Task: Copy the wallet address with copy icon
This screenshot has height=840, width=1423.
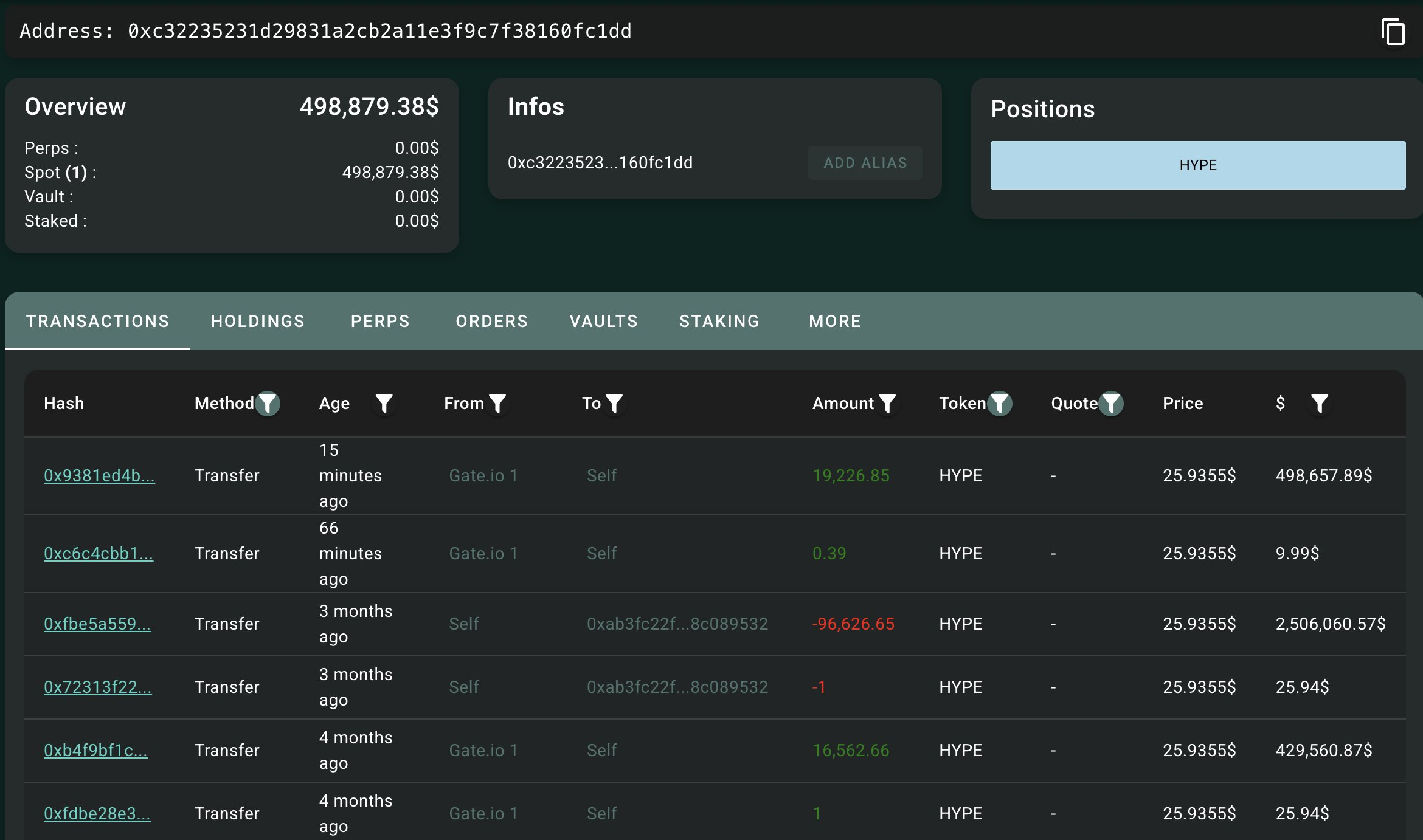Action: (x=1393, y=32)
